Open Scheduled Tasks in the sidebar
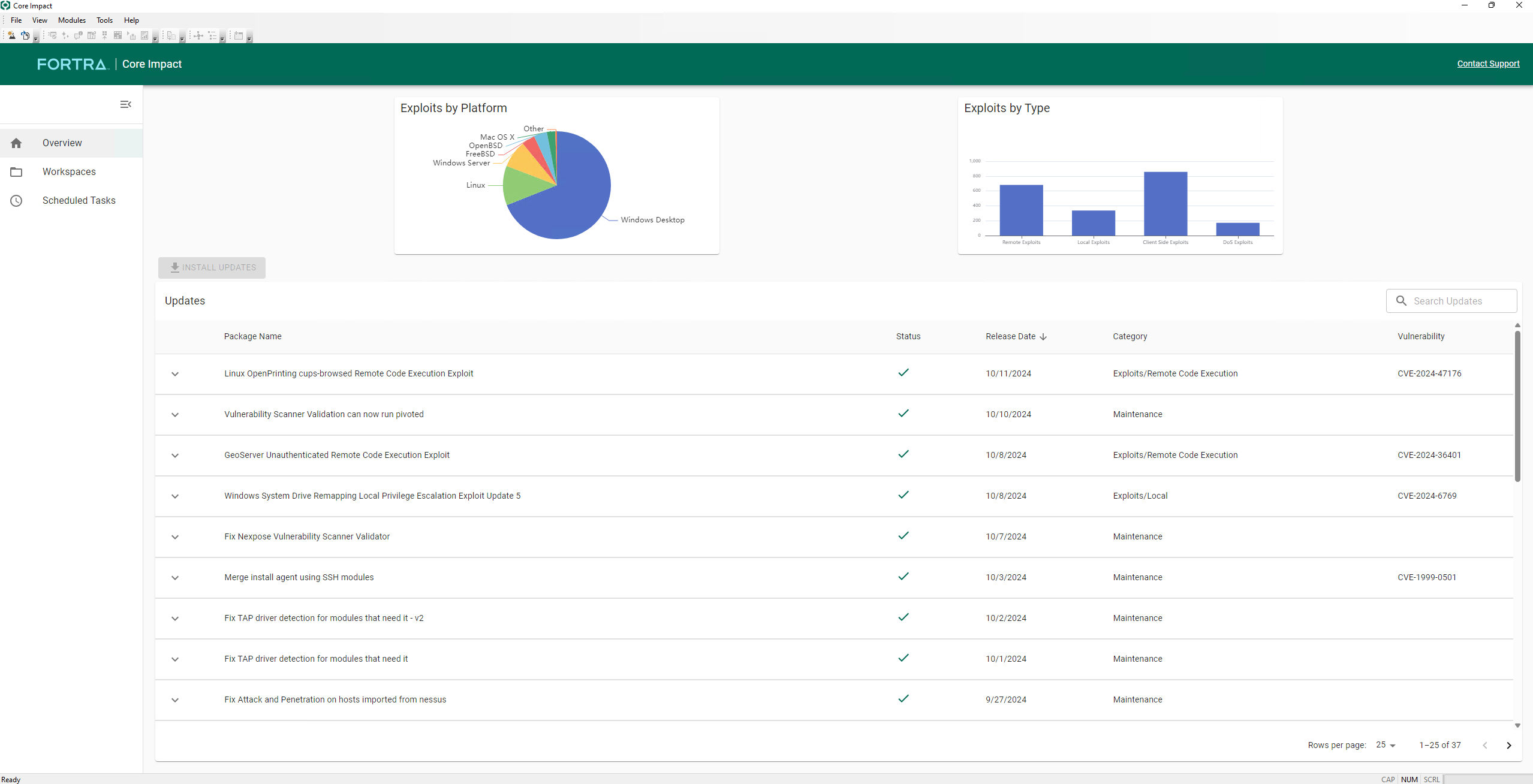 [x=71, y=201]
